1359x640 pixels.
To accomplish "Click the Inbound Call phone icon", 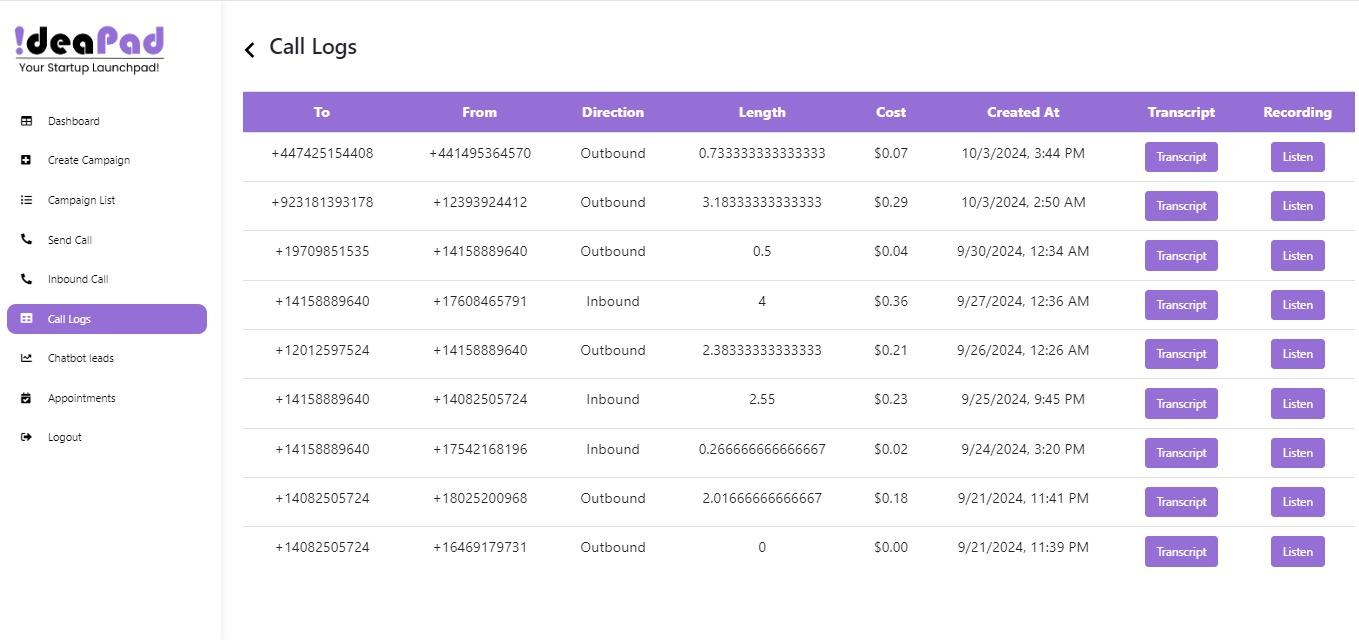I will [26, 279].
